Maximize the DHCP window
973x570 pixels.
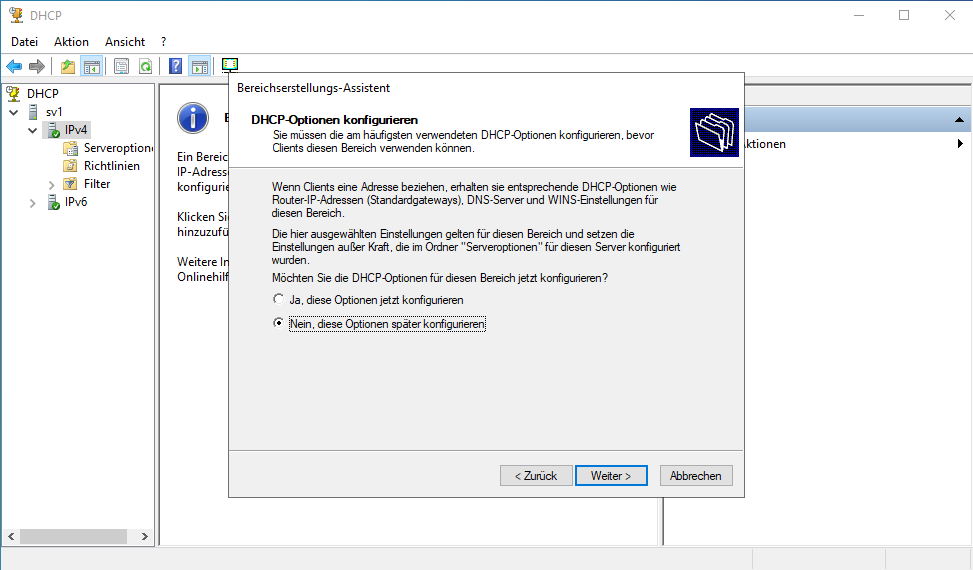[904, 15]
